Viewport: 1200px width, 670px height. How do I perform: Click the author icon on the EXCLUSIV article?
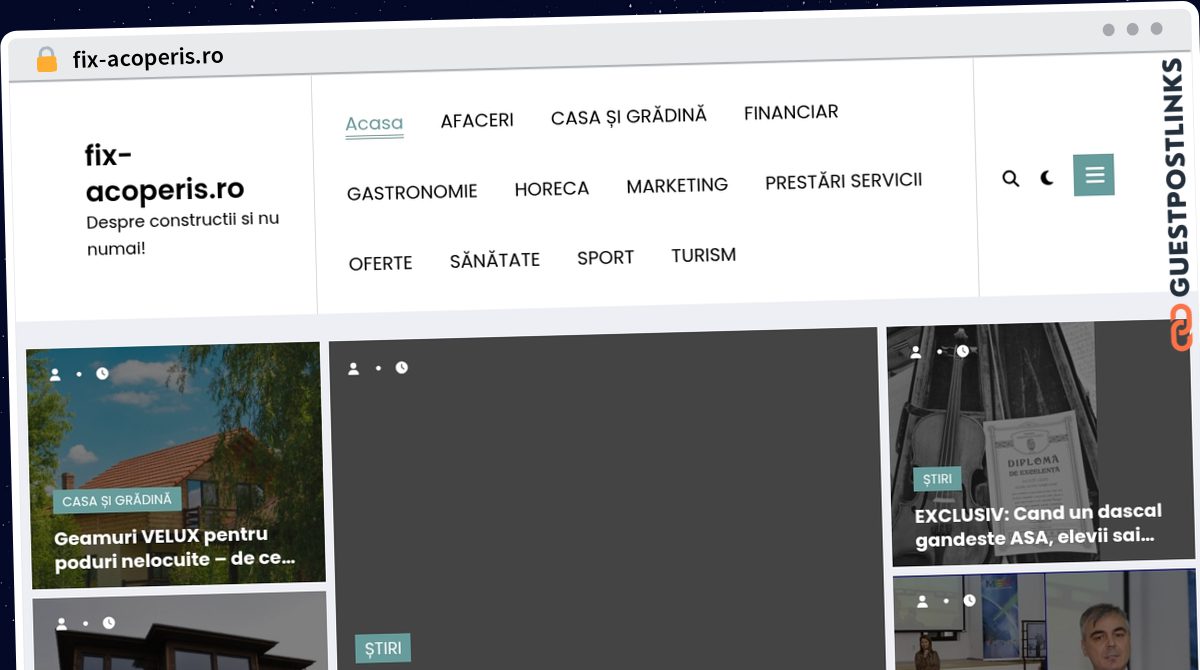point(915,352)
